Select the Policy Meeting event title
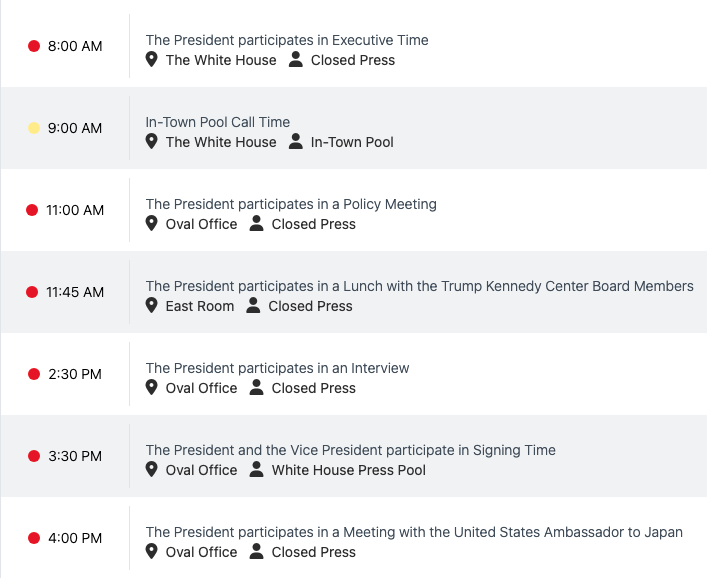The image size is (707, 578). click(291, 205)
